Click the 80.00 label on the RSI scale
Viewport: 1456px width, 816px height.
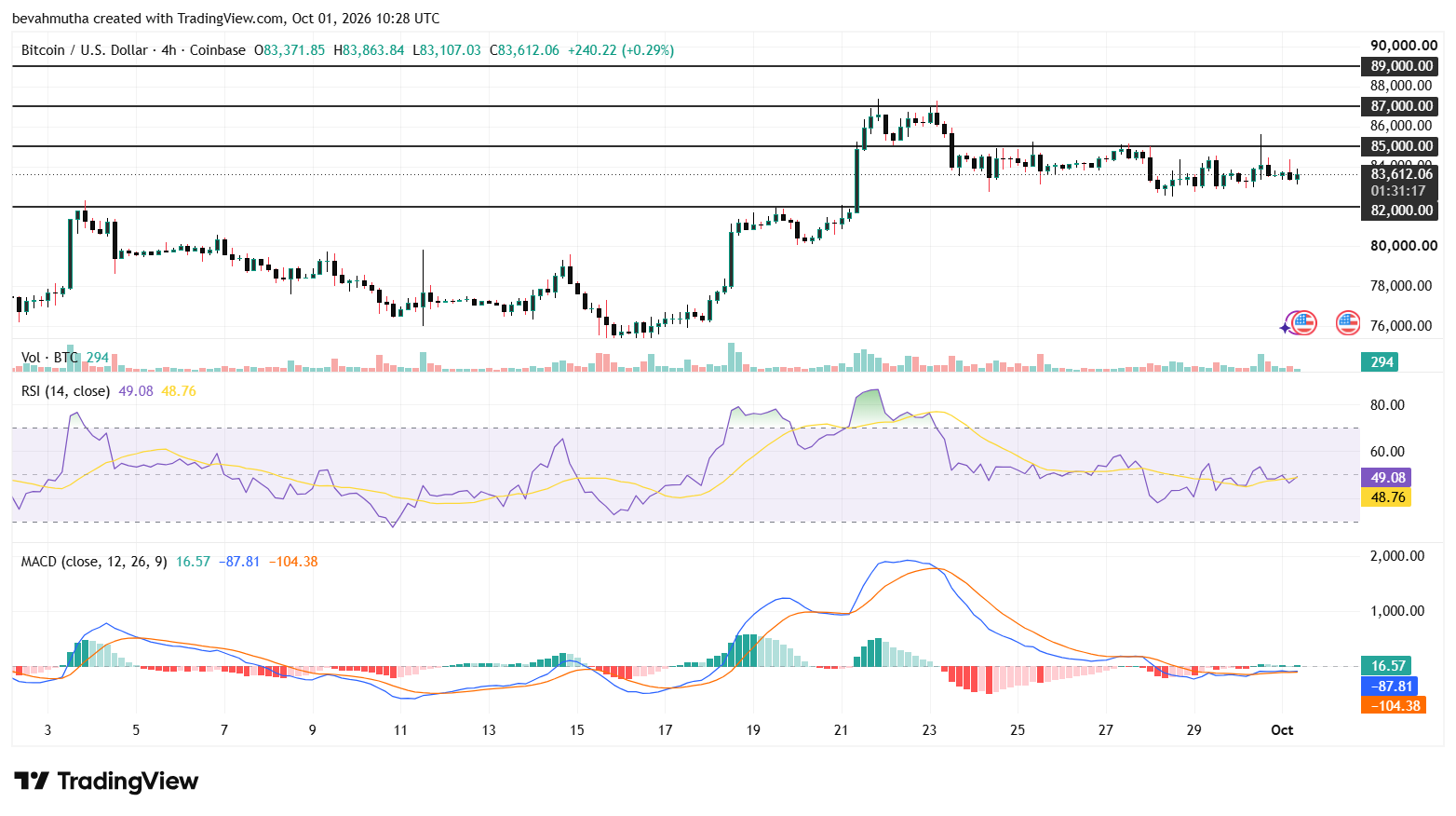pos(1387,405)
